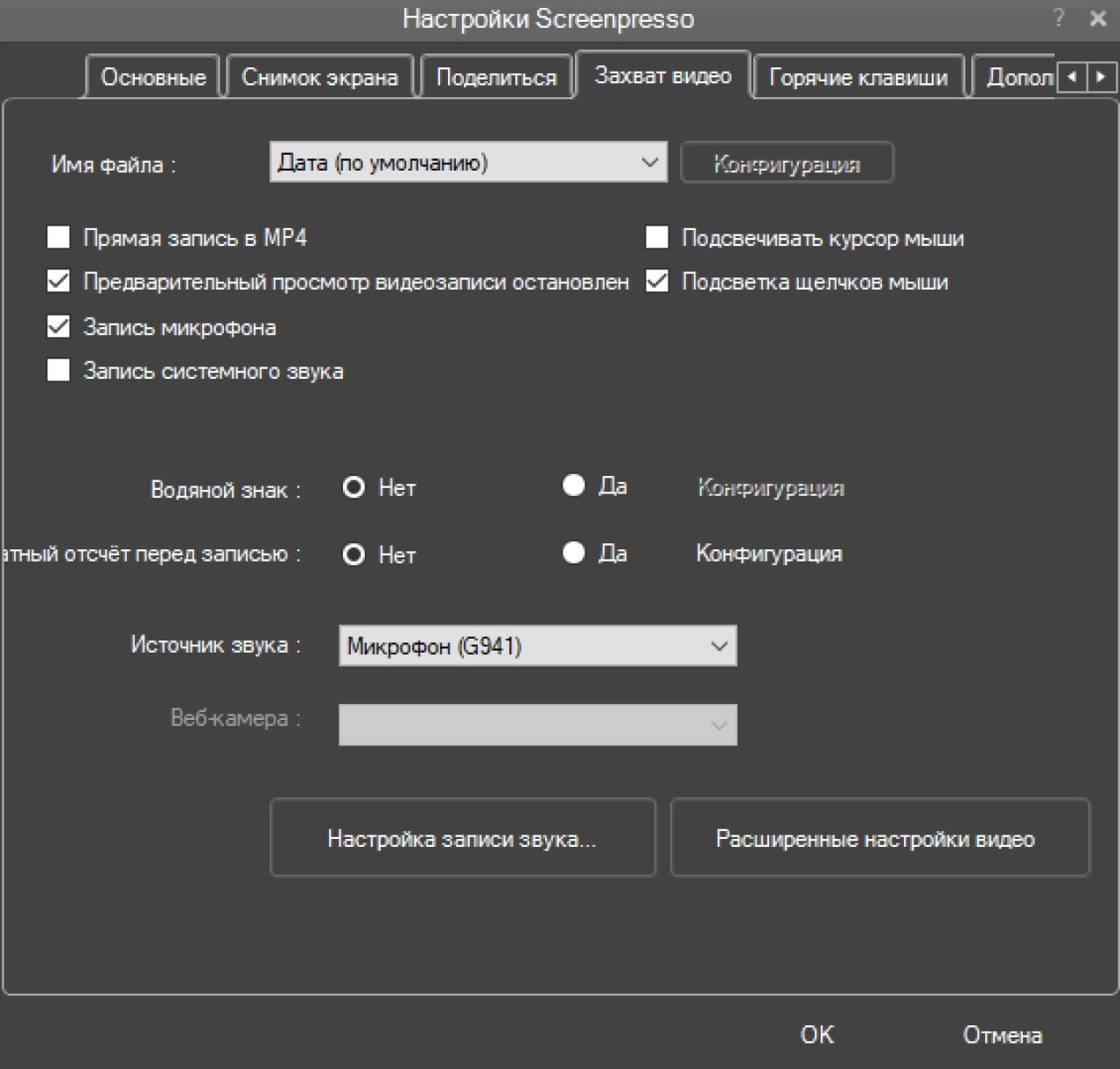Viewport: 1120px width, 1069px height.
Task: Click Конфигурация button next to file name
Action: click(787, 164)
